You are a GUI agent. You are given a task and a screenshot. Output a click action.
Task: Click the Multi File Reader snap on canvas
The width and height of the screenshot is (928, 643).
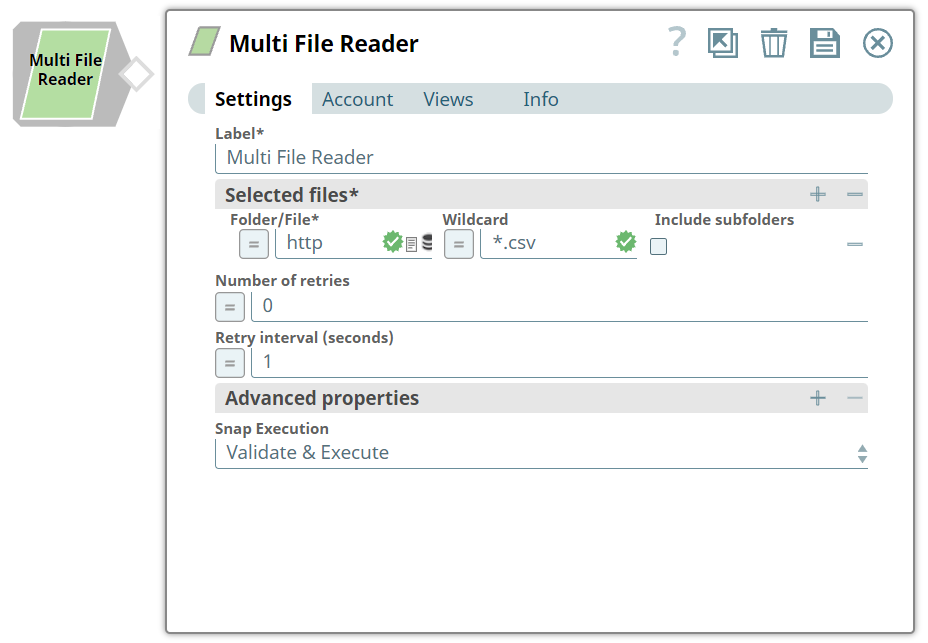(66, 73)
